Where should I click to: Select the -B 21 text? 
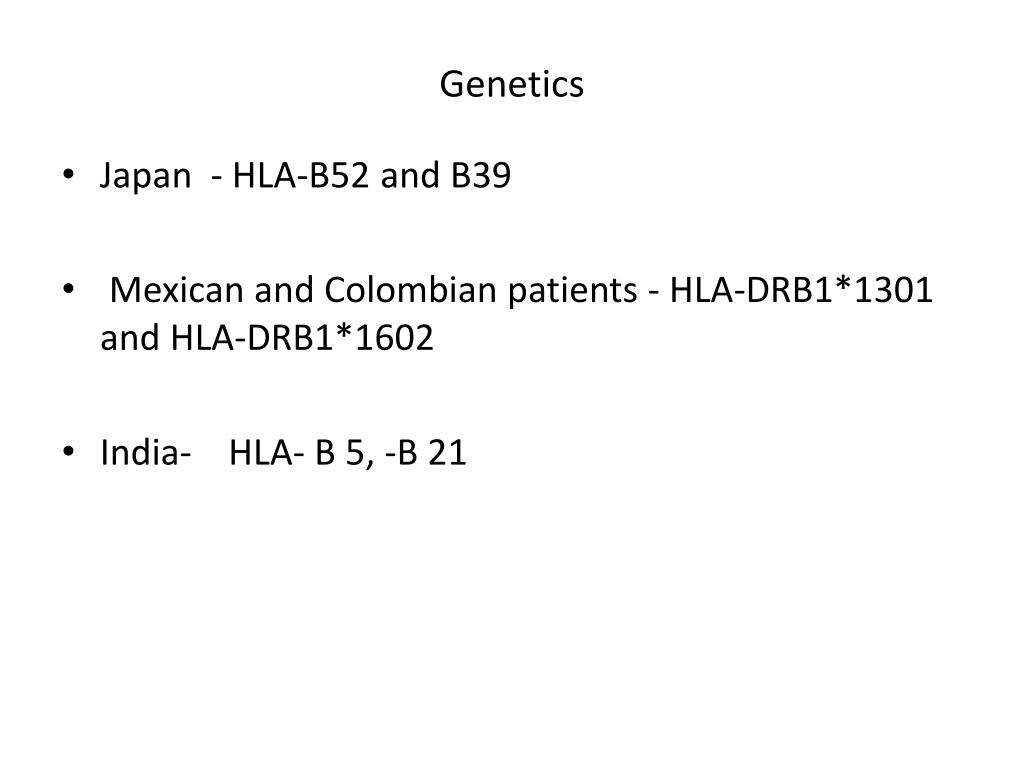(x=426, y=452)
